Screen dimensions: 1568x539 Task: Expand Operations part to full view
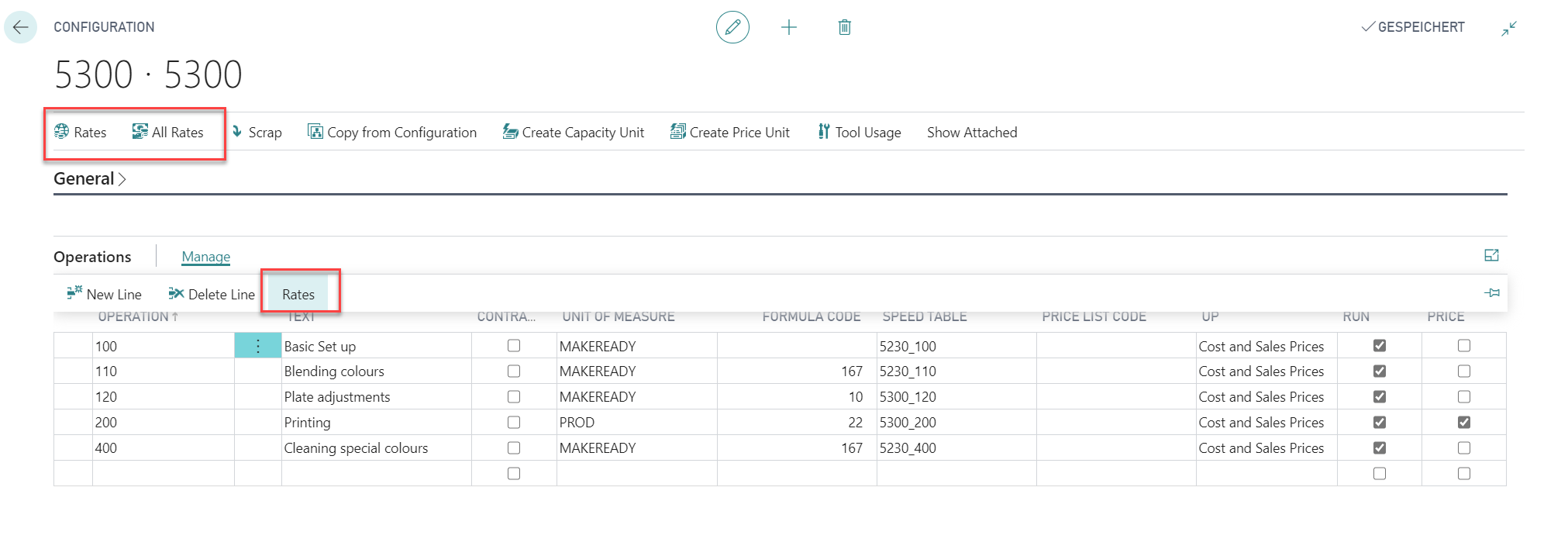(x=1491, y=255)
